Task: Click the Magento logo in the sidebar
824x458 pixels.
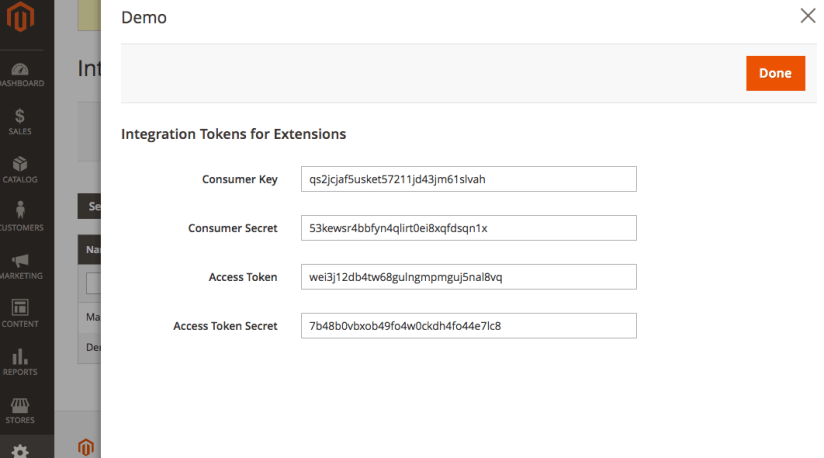Action: click(x=21, y=17)
